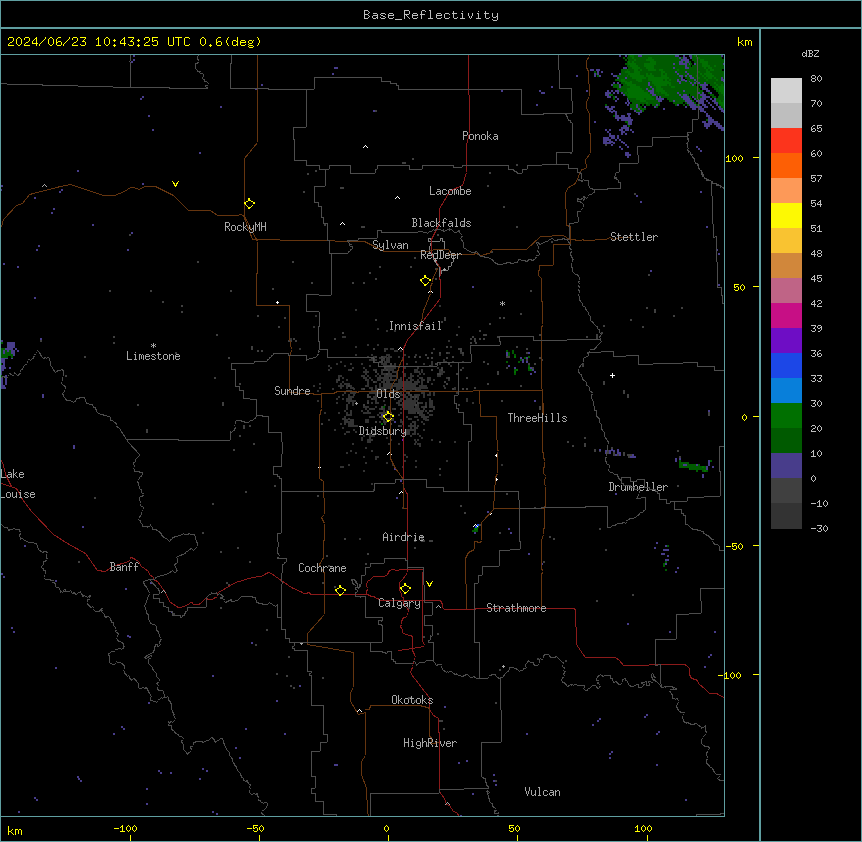Click the Airdrie label
The image size is (862, 842).
click(x=404, y=537)
